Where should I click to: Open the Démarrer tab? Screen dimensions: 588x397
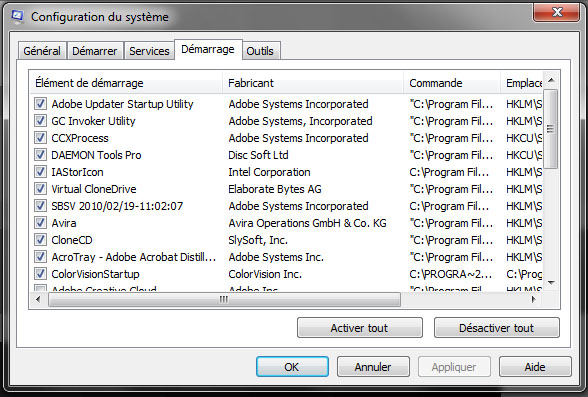click(95, 51)
